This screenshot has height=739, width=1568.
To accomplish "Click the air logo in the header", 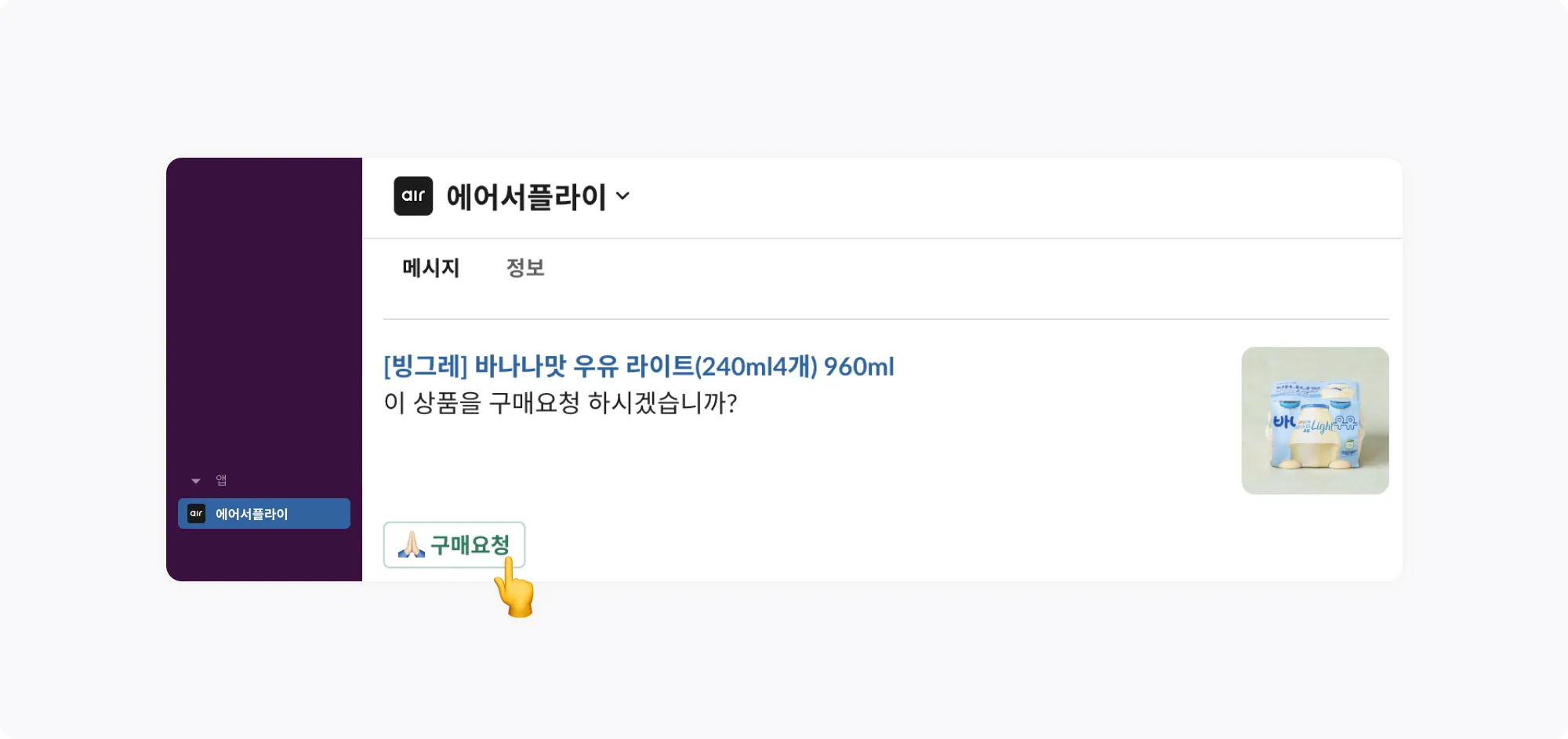I will (413, 196).
